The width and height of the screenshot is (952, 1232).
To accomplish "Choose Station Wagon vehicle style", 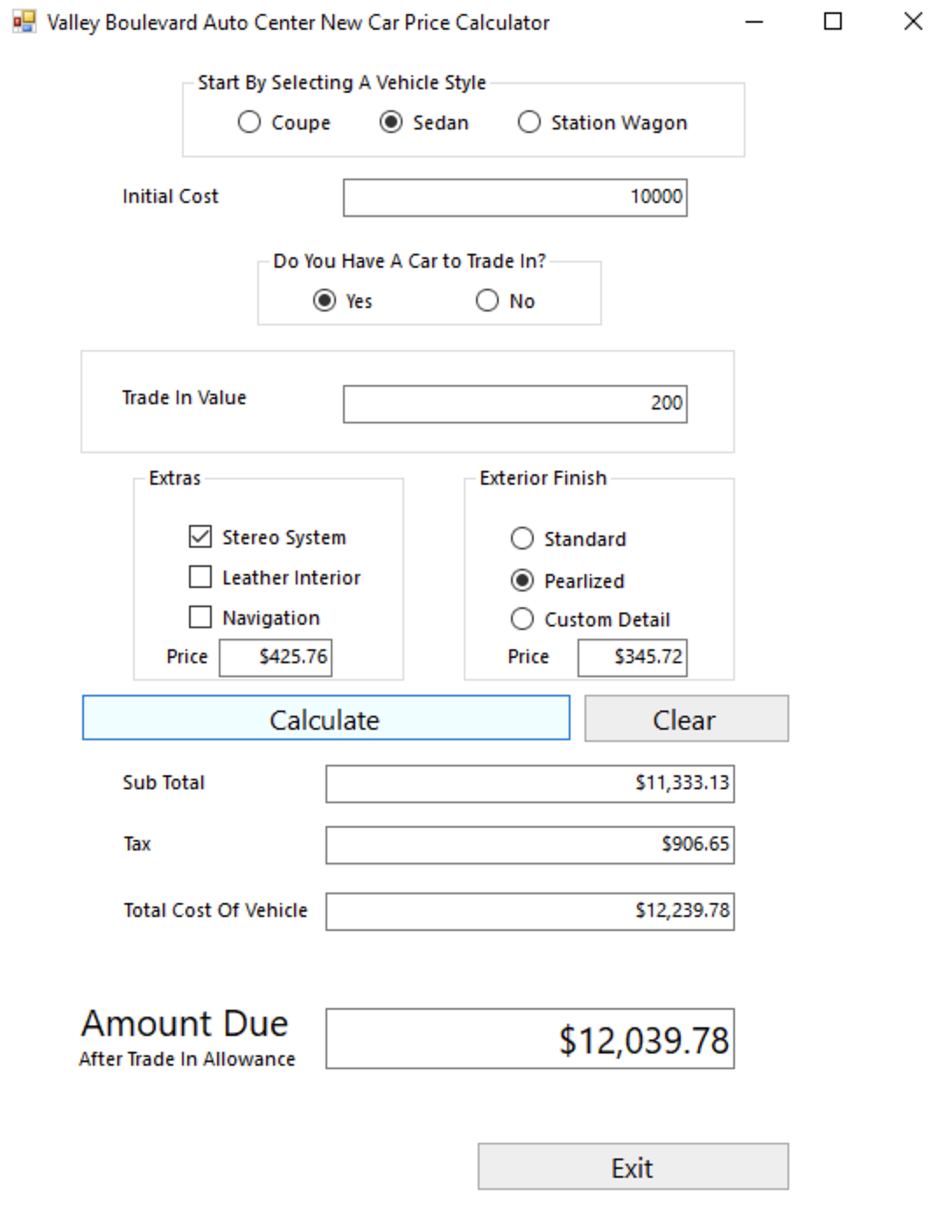I will pyautogui.click(x=529, y=122).
